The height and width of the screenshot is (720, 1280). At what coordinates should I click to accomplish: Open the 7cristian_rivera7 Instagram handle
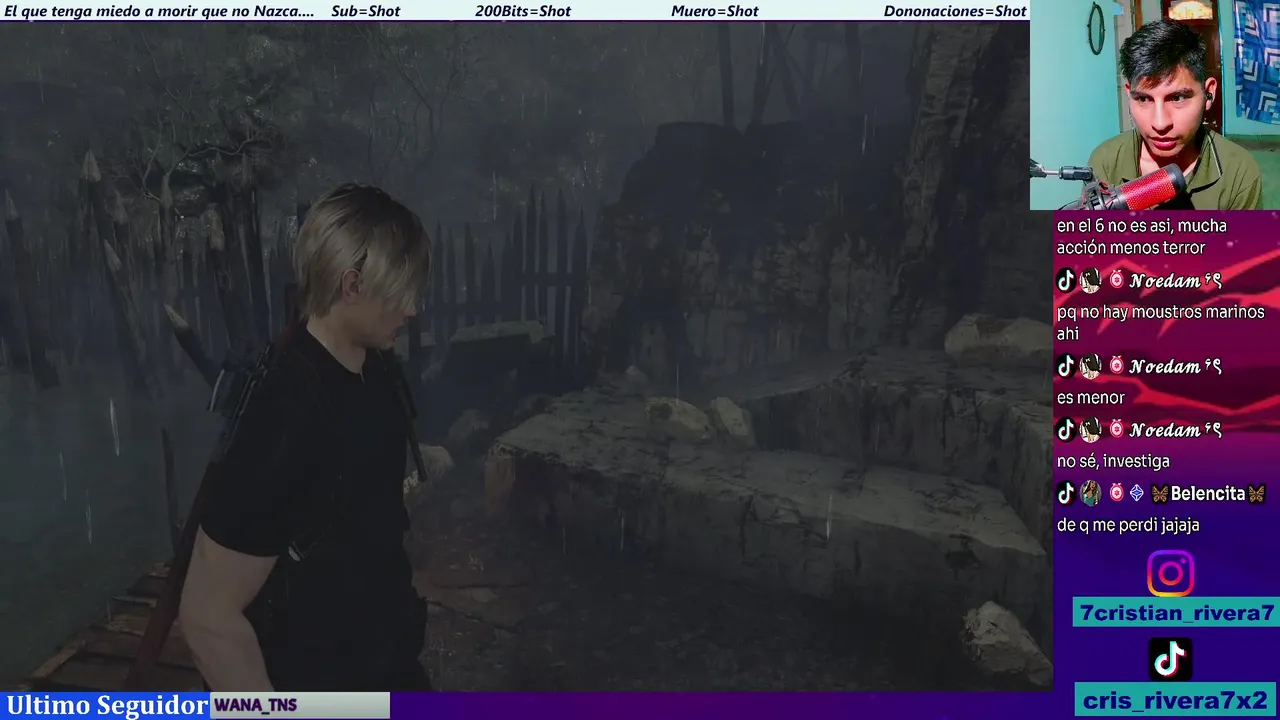coord(1177,613)
